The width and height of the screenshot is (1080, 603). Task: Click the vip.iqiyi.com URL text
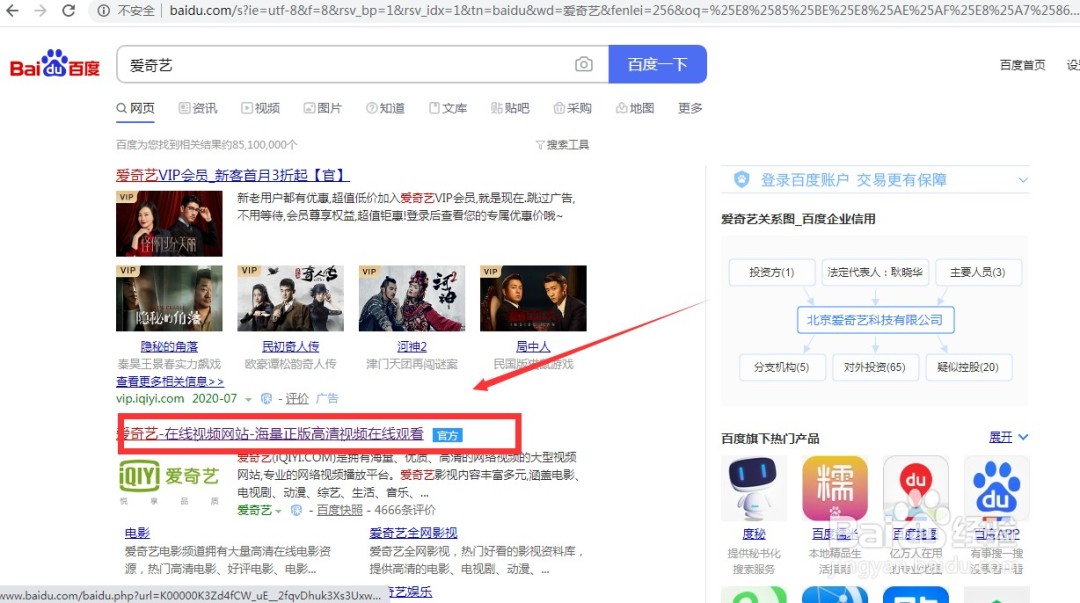(150, 398)
